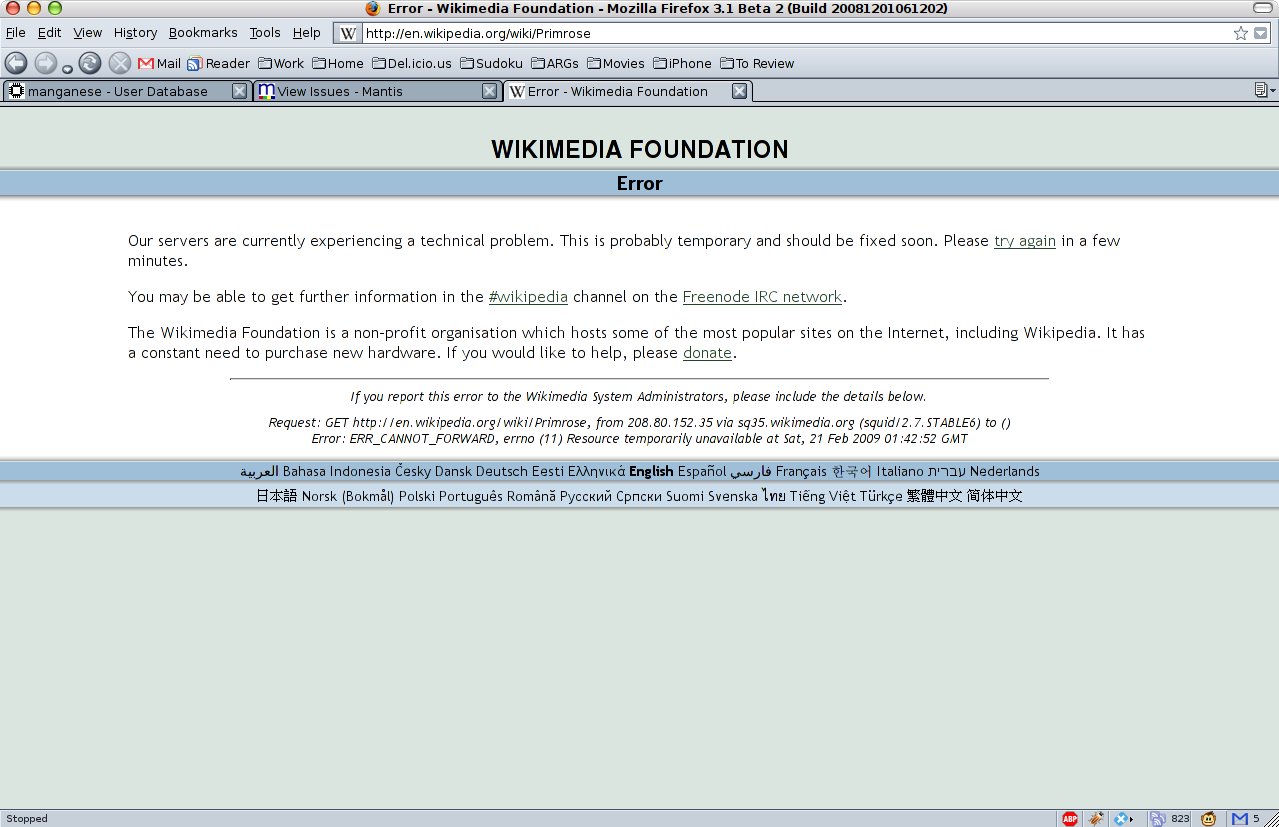Go back to the previous page

tap(15, 63)
